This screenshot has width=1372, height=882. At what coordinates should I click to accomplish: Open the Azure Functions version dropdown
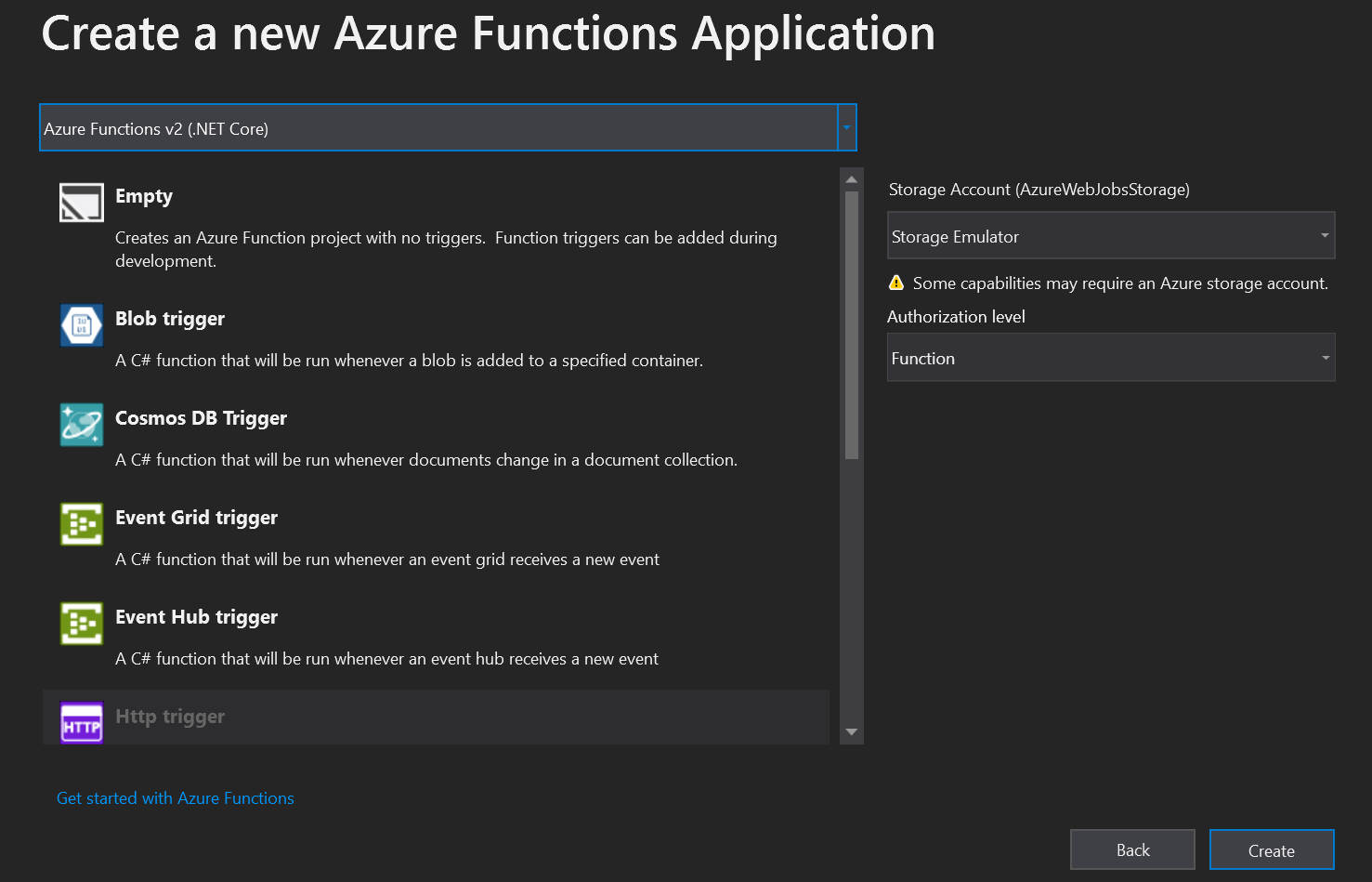tap(448, 128)
